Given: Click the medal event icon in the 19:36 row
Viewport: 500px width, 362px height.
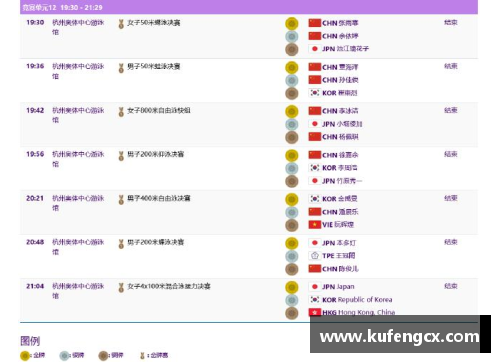Looking at the screenshot, I should pos(121,68).
